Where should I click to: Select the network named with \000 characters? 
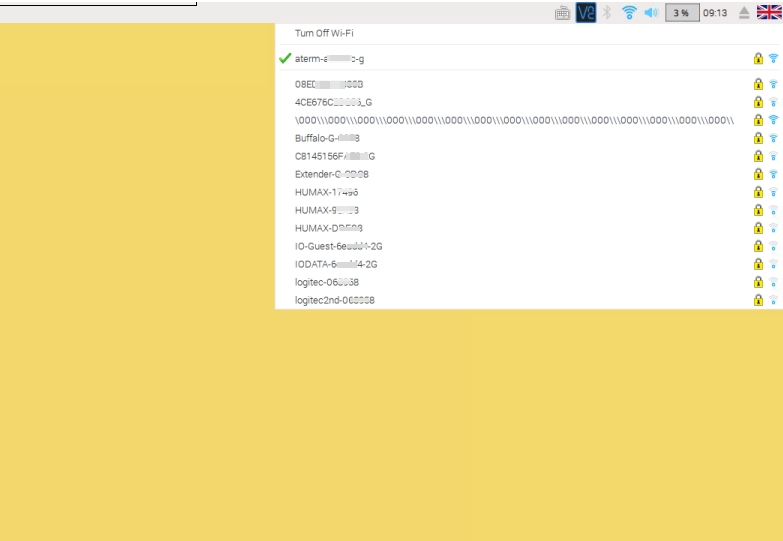pos(514,120)
